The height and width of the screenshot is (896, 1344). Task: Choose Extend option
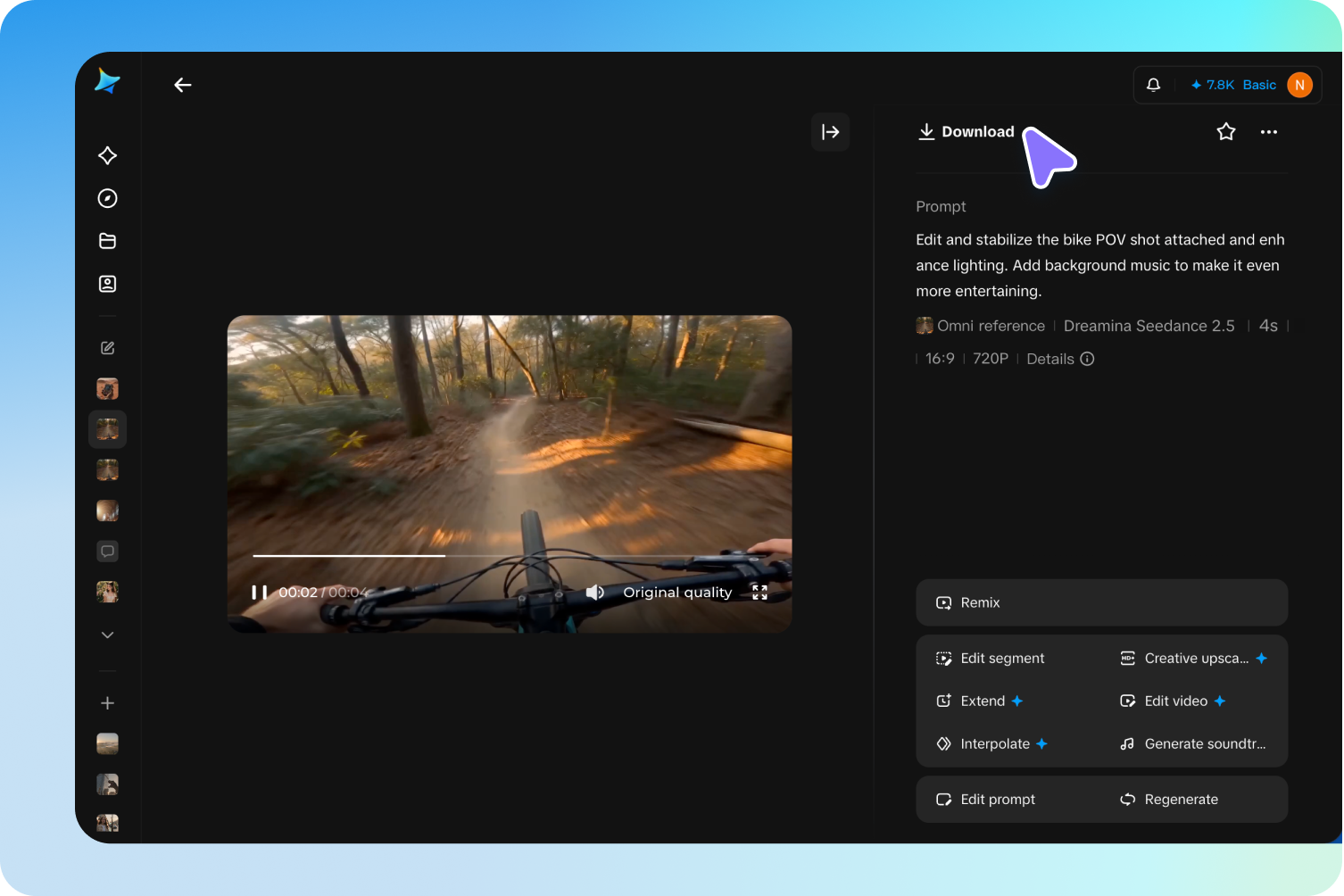pyautogui.click(x=979, y=701)
